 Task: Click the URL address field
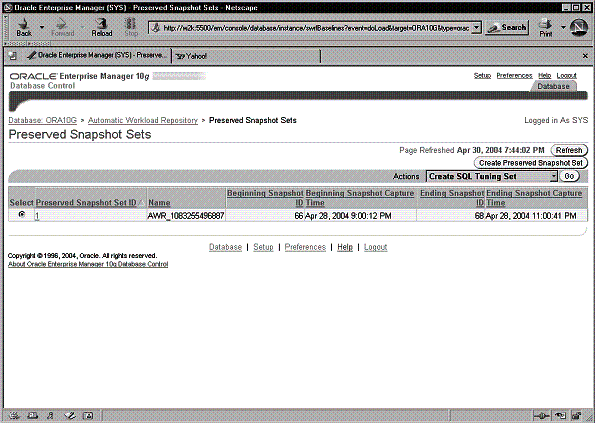311,28
